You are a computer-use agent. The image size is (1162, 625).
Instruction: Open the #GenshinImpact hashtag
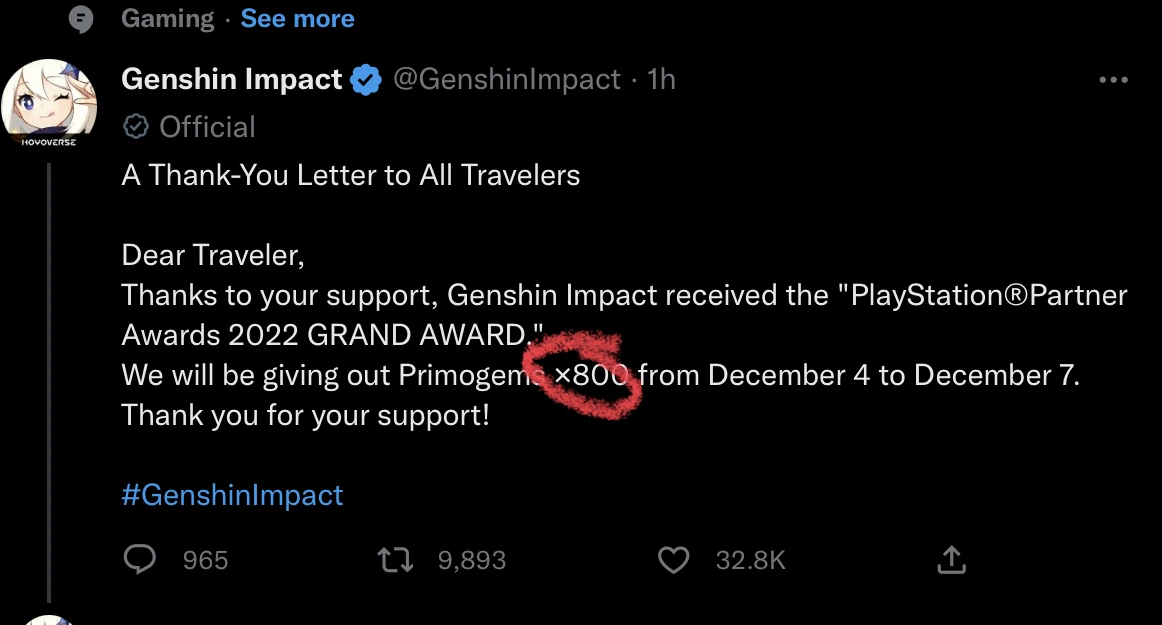pos(232,495)
